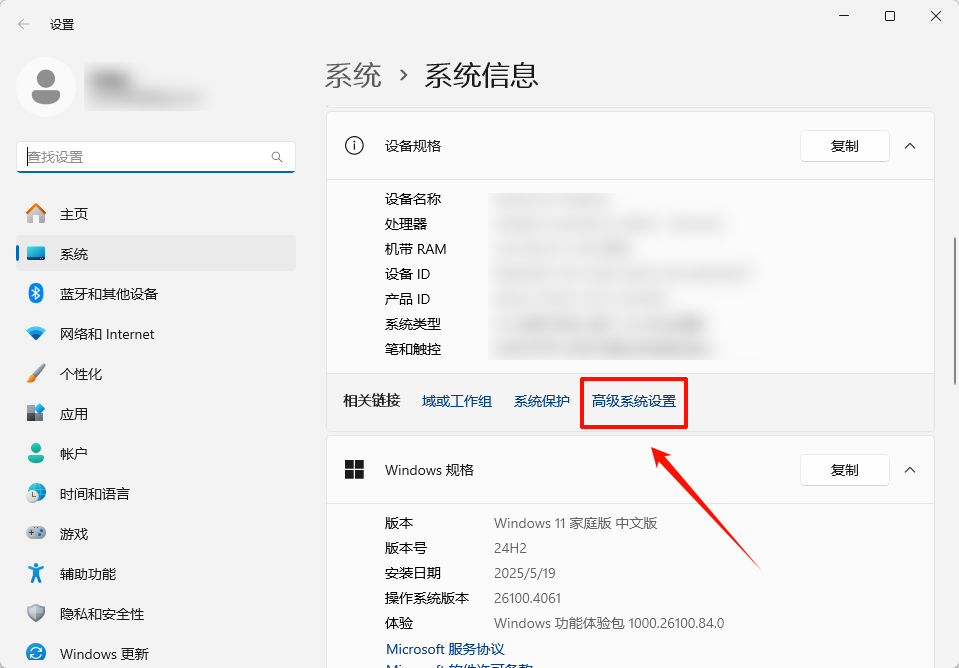Select 时间和语言 in sidebar
Screen dimensions: 959x668
click(156, 493)
